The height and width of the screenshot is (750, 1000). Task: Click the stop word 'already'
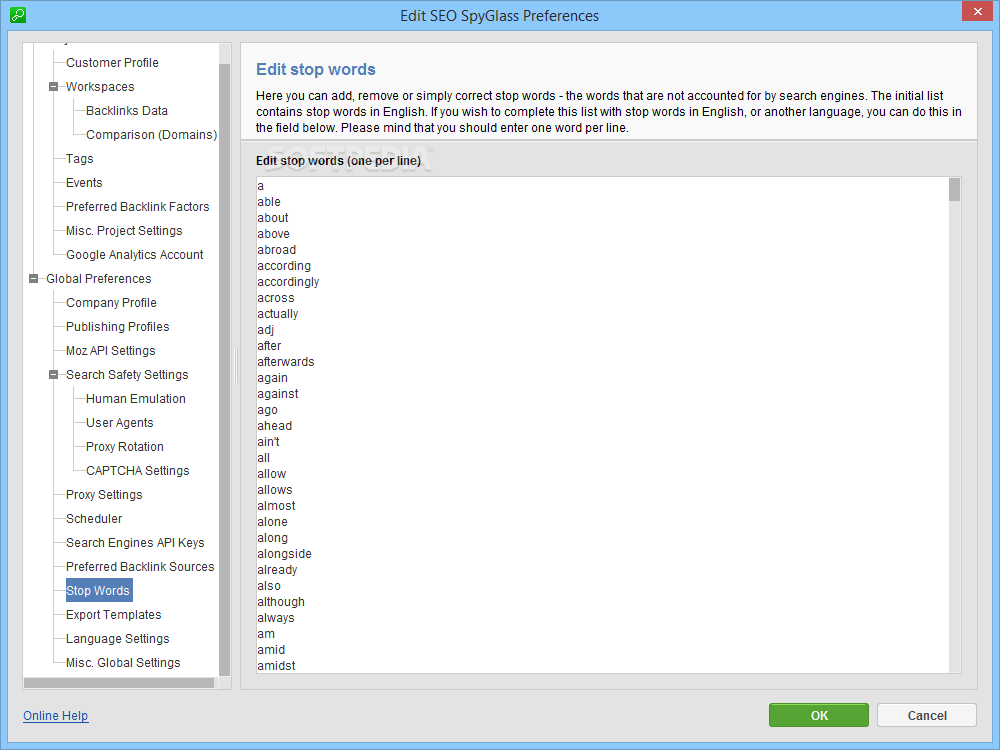coord(277,570)
